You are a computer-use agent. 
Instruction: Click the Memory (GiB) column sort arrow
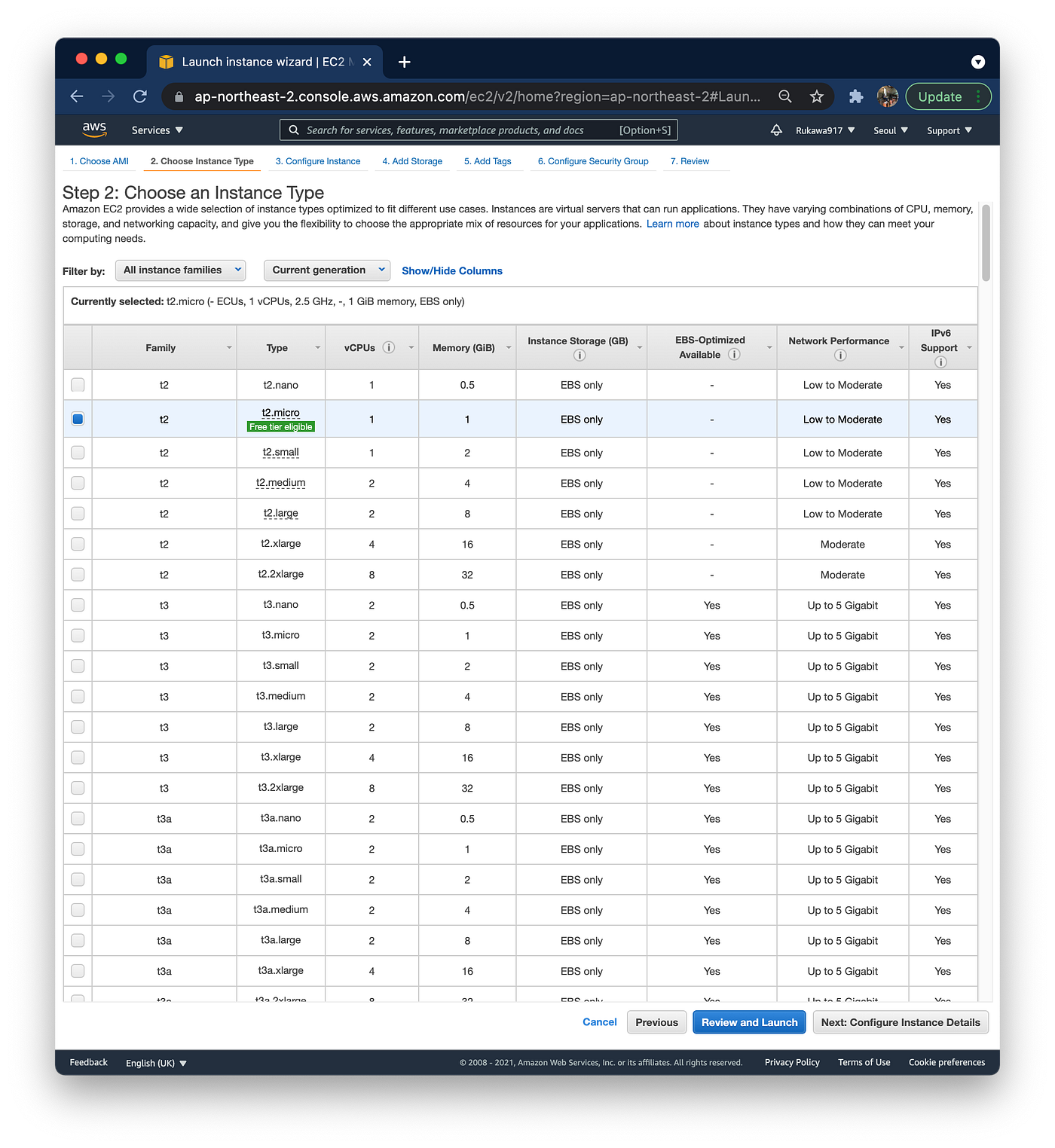coord(509,347)
